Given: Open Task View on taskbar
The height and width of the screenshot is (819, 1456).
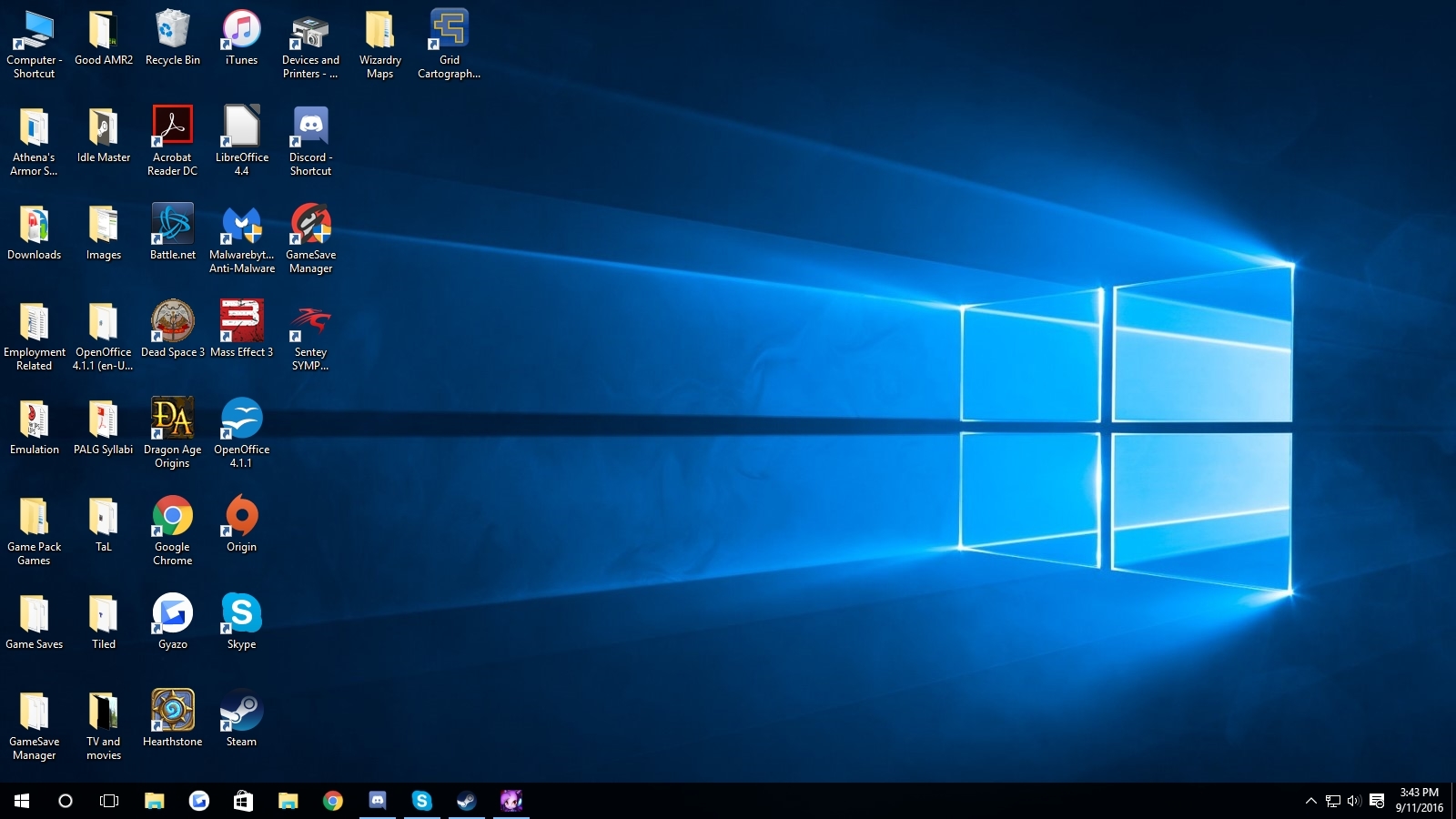Looking at the screenshot, I should [109, 801].
